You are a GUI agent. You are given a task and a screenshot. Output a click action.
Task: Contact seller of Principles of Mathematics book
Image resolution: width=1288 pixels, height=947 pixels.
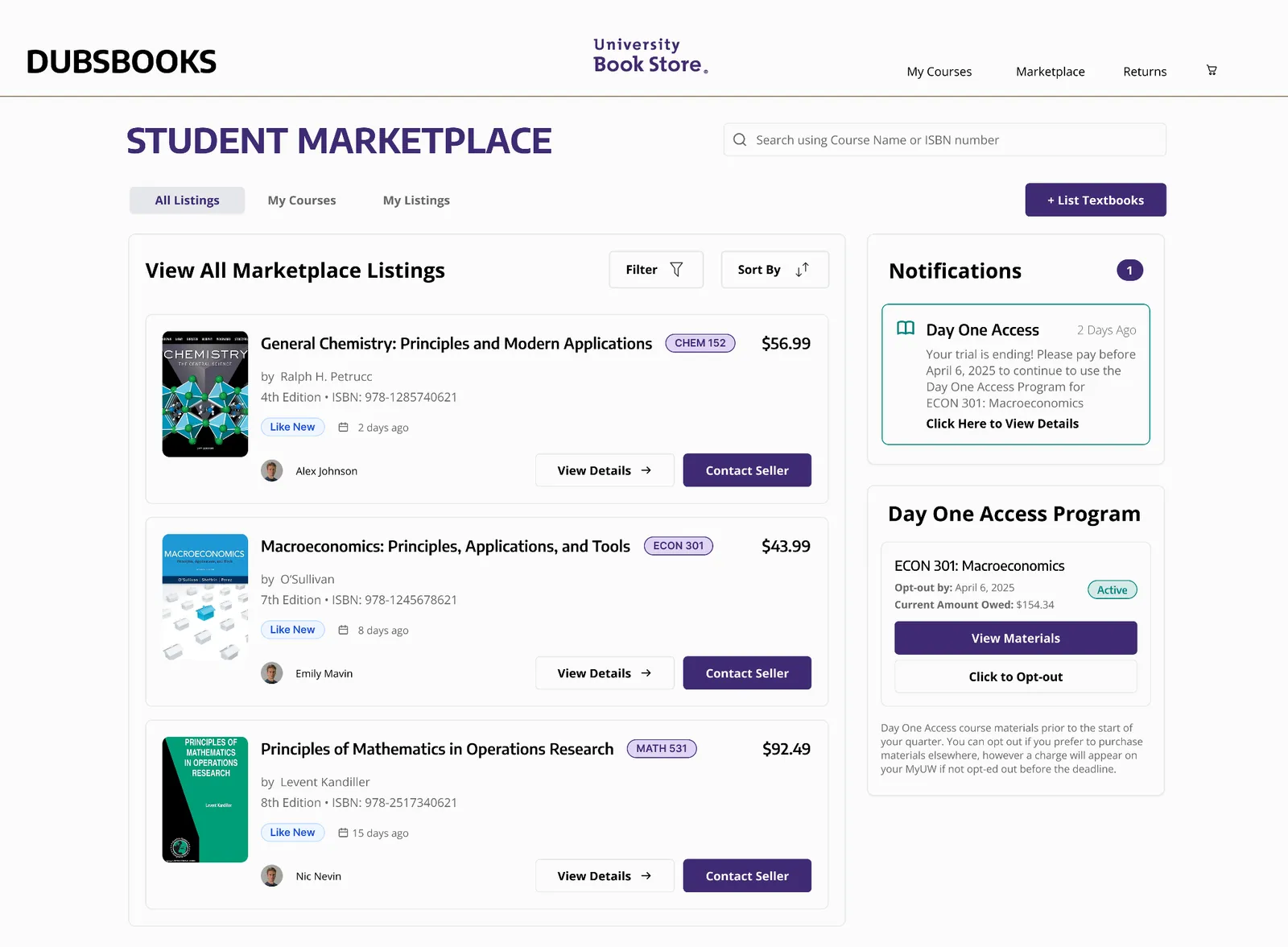[747, 876]
